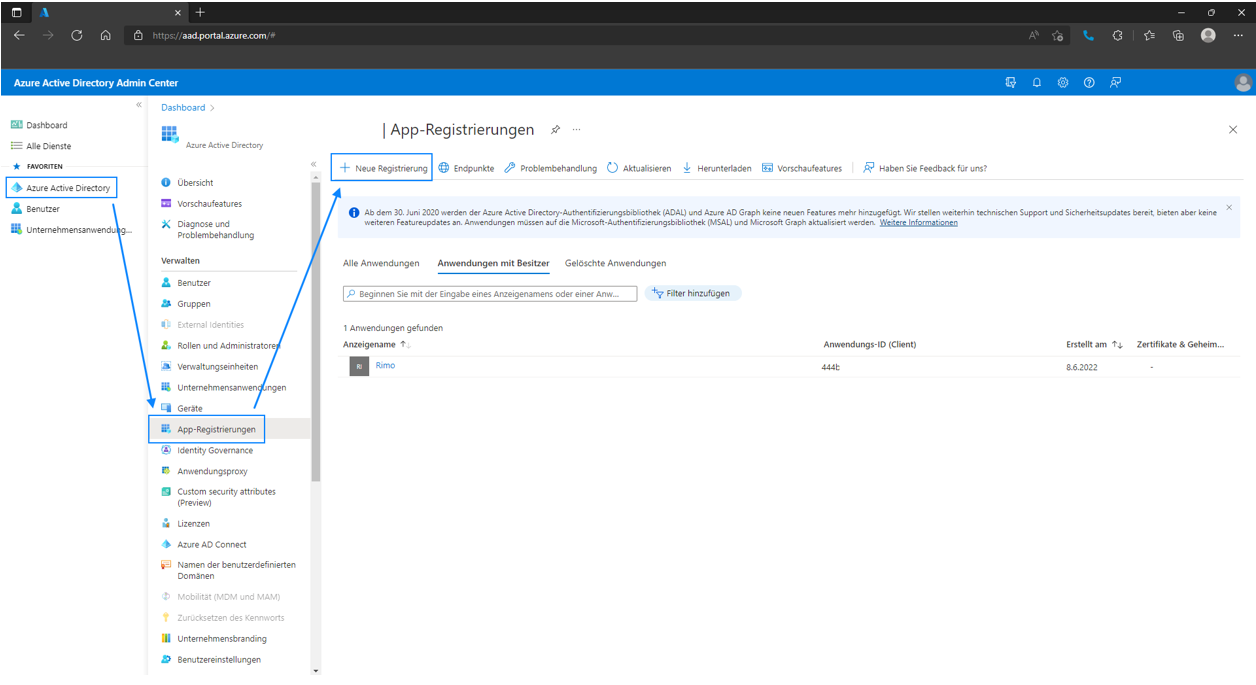Open feedback icon in portal header
The width and height of the screenshot is (1256, 685).
[x=1115, y=82]
